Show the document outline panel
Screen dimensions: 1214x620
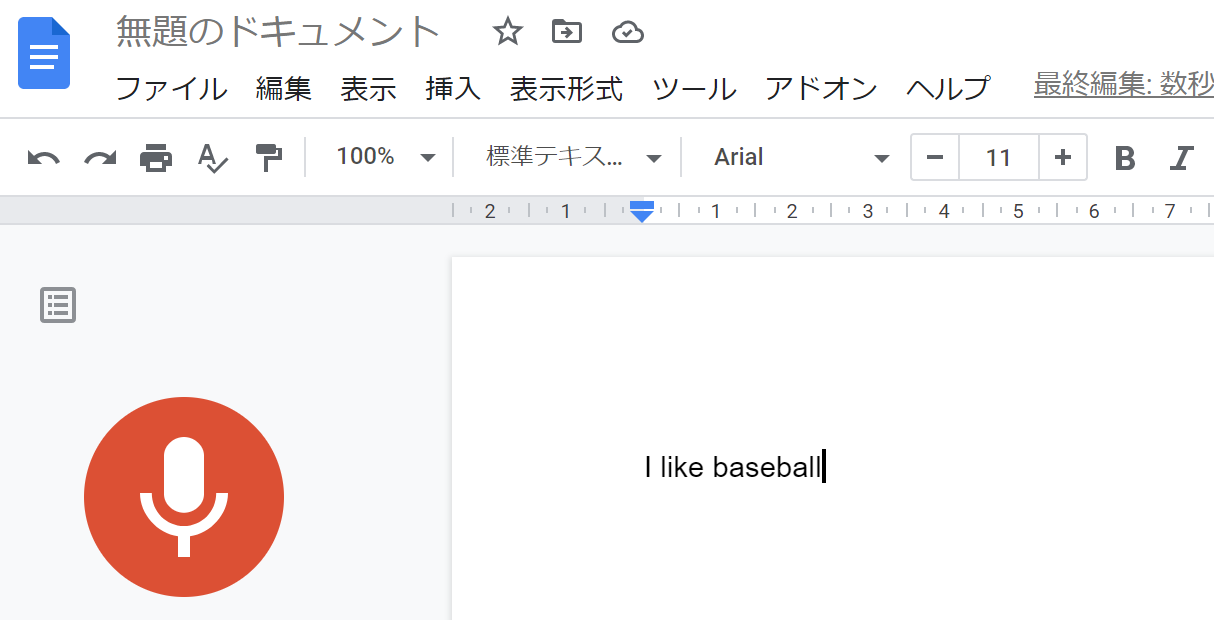click(x=58, y=305)
